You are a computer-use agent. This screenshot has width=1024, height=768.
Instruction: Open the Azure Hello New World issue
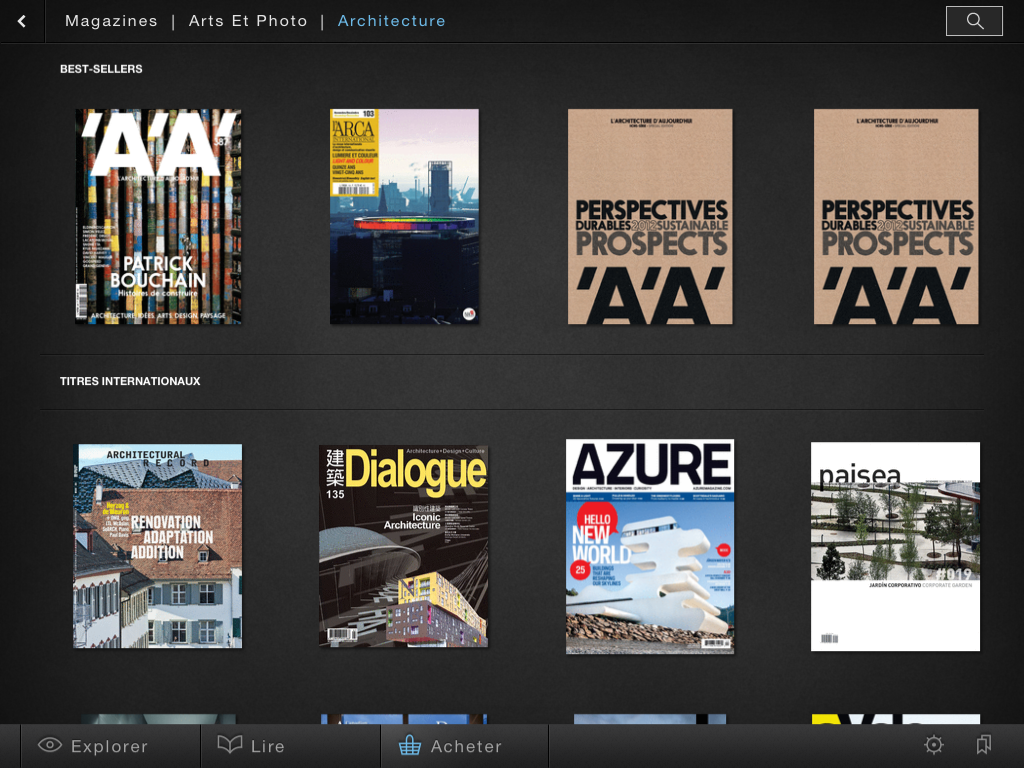pyautogui.click(x=650, y=546)
